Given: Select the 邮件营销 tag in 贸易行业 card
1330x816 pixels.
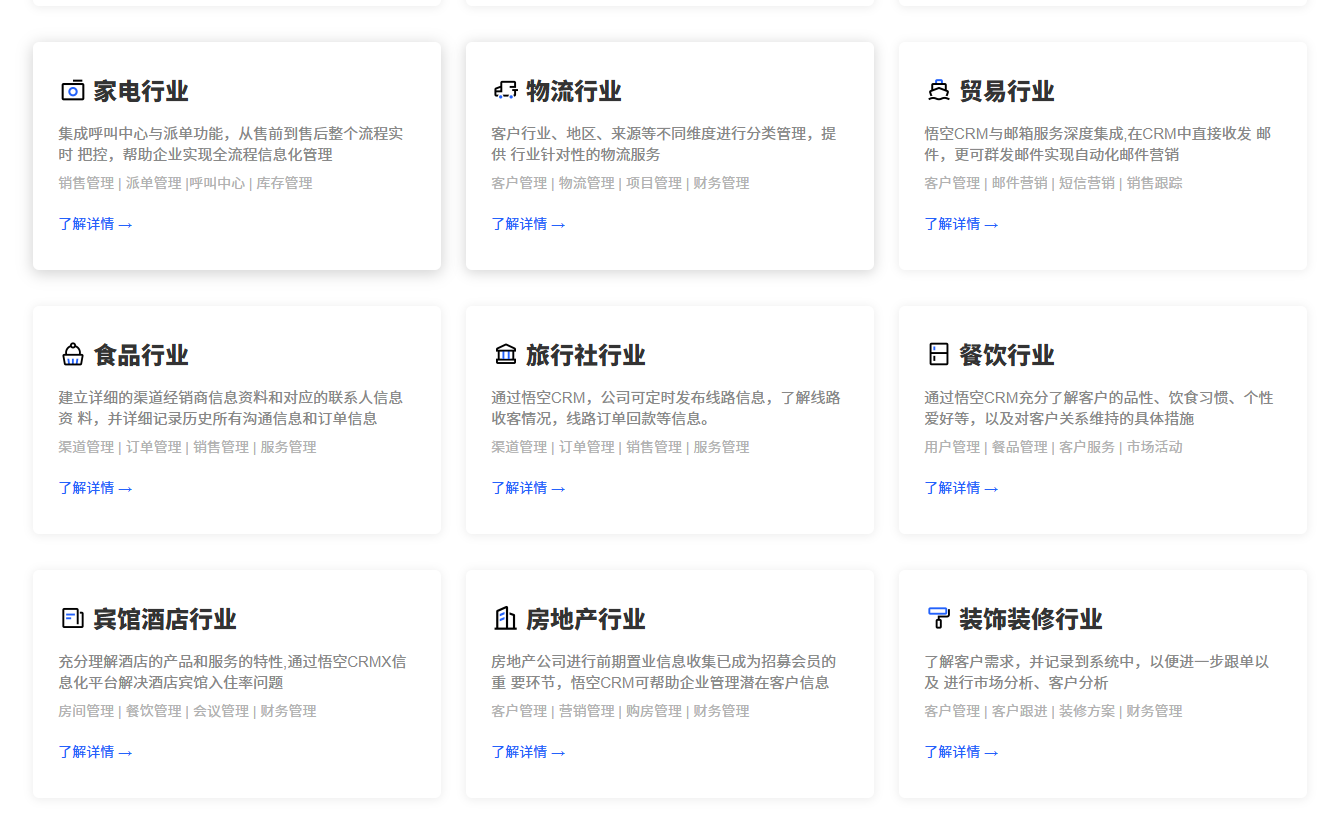Looking at the screenshot, I should tap(1018, 183).
